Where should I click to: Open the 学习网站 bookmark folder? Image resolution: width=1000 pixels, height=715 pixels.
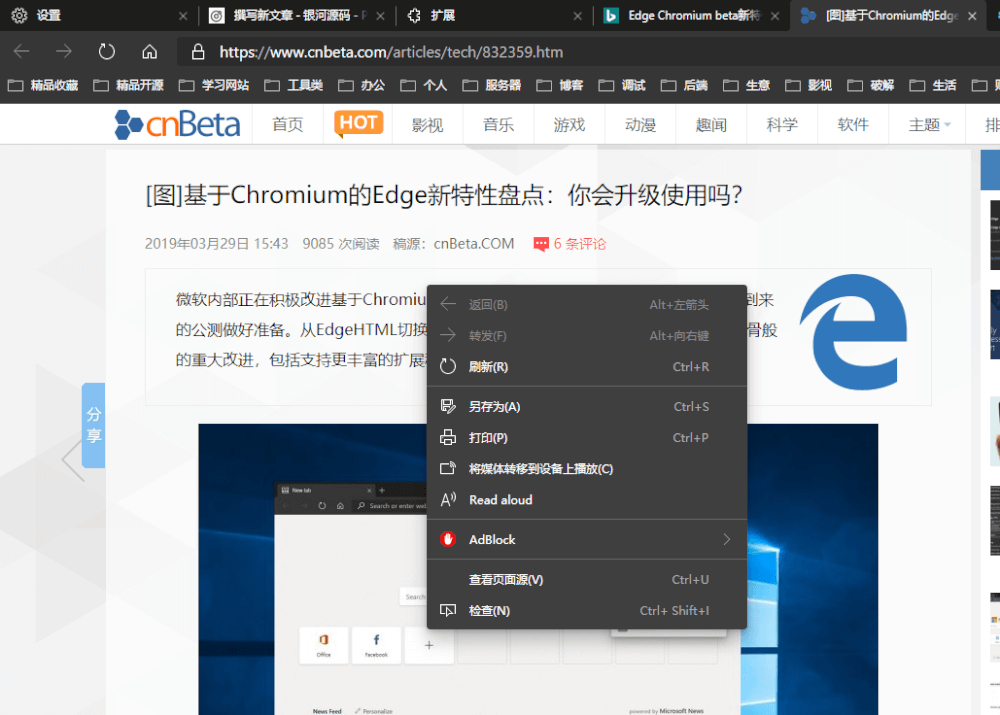tap(214, 85)
